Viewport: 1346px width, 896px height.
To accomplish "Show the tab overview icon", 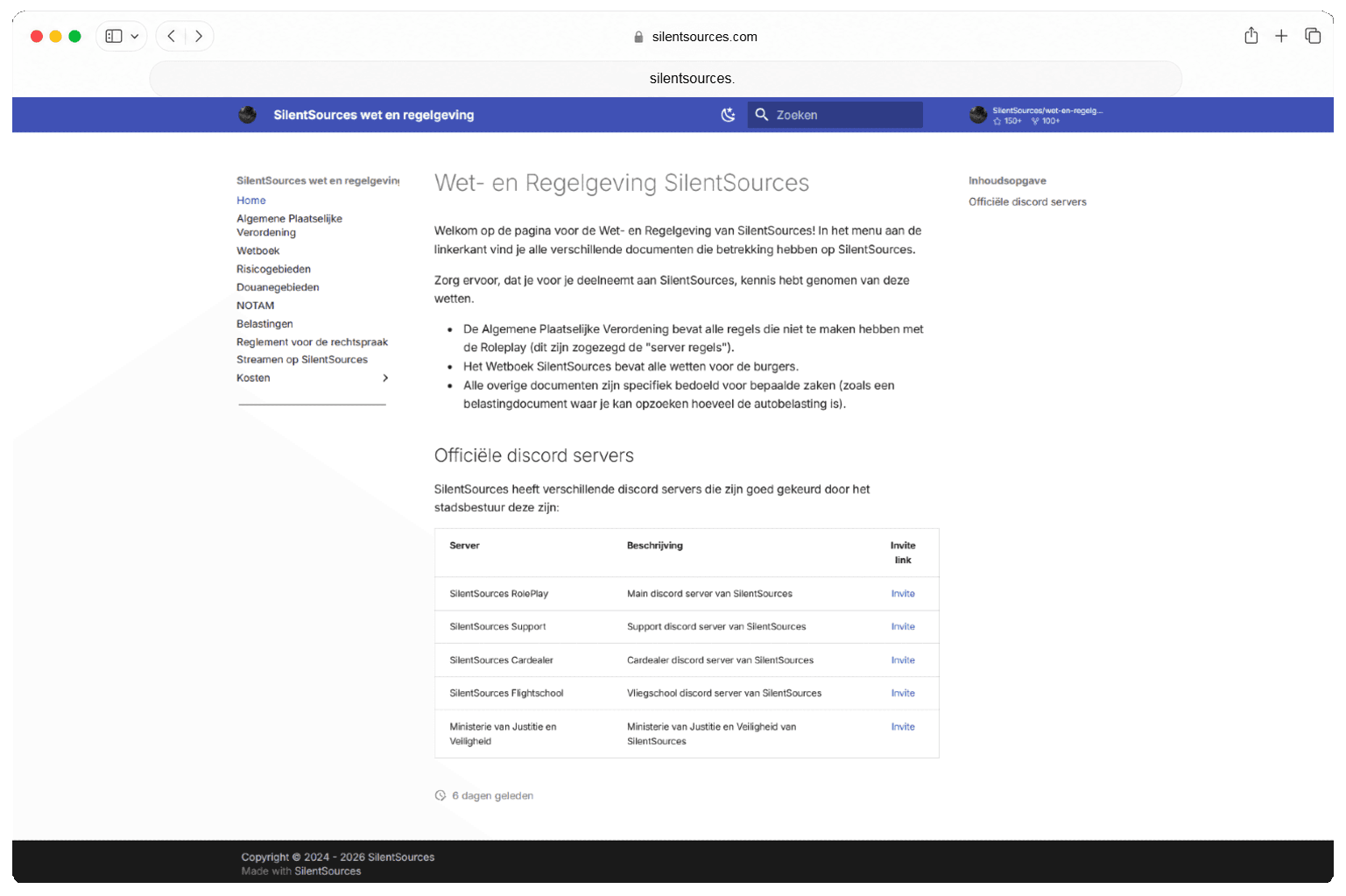I will 1313,36.
